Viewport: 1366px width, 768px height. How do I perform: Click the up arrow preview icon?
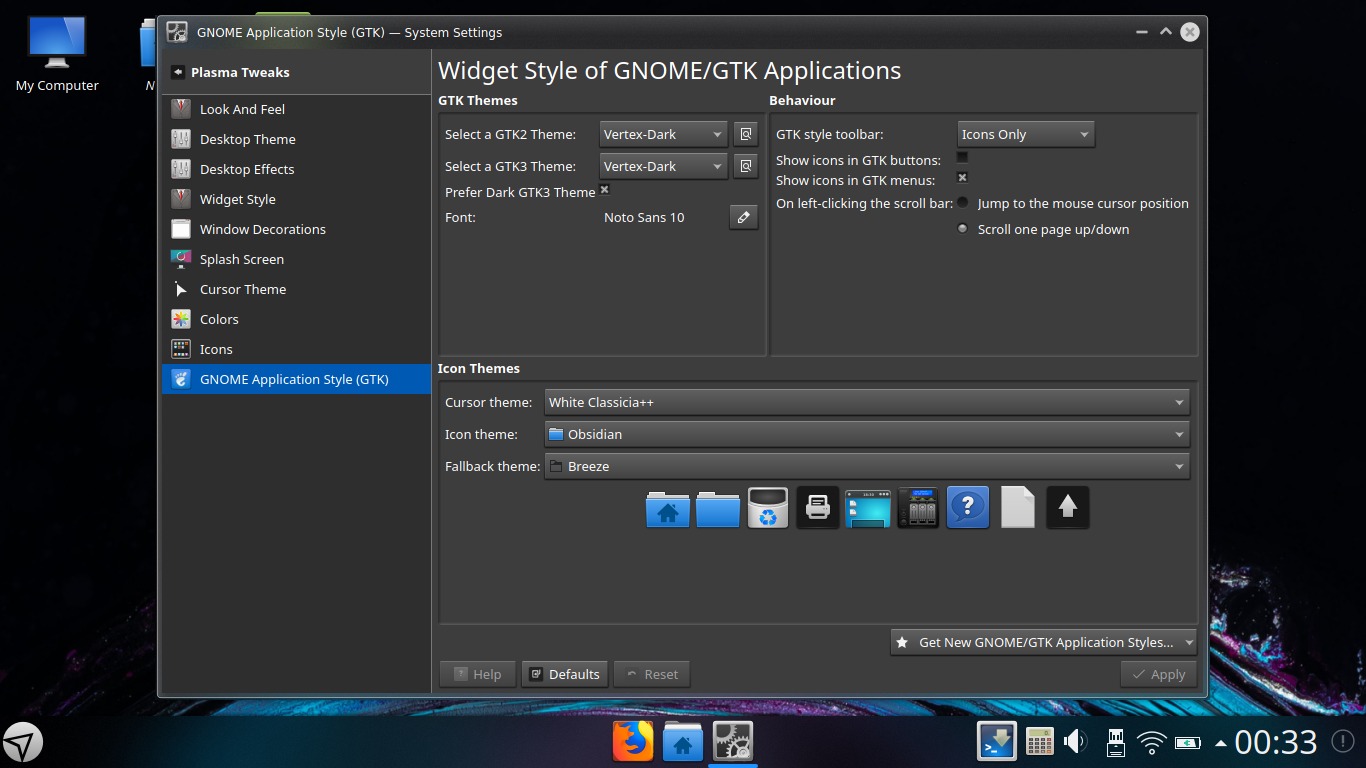click(1068, 508)
